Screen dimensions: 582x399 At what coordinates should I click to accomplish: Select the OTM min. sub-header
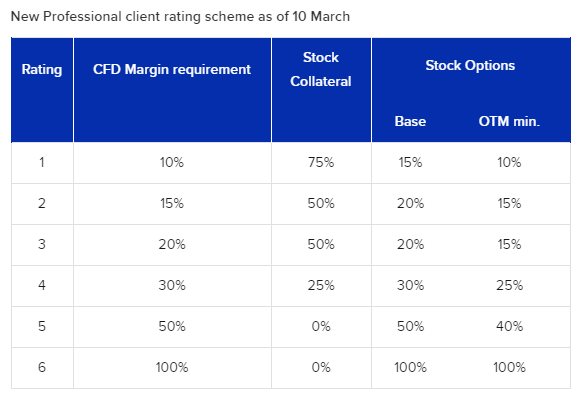pos(509,121)
